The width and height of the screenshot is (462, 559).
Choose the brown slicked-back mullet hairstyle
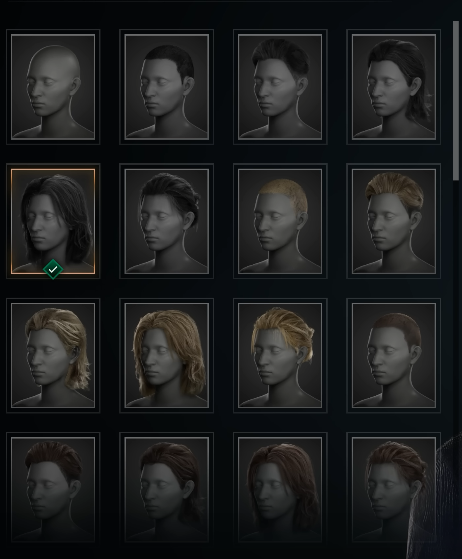pyautogui.click(x=166, y=489)
